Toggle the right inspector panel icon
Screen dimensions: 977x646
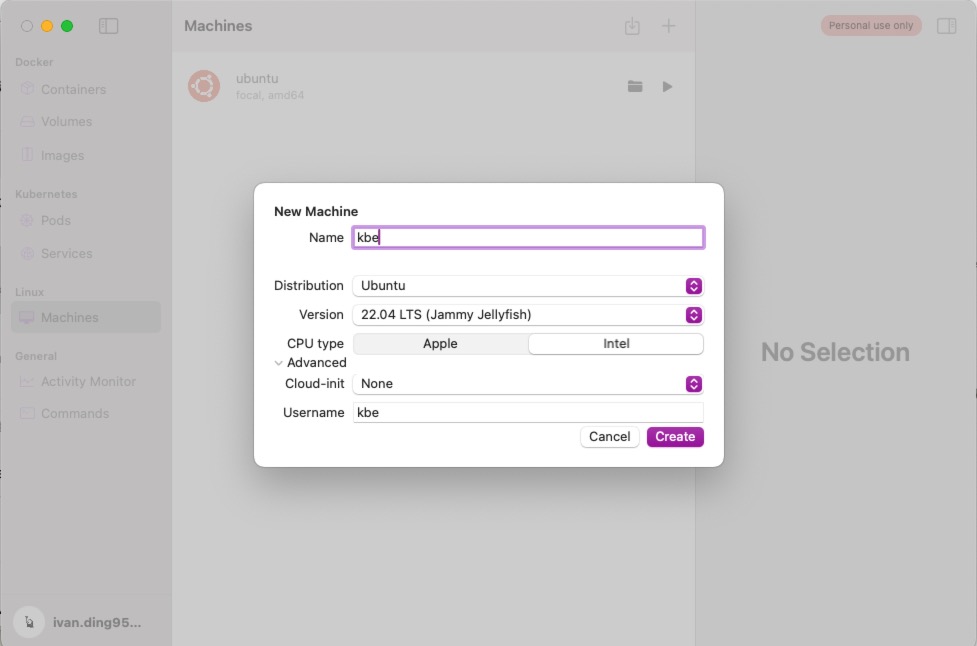pyautogui.click(x=946, y=26)
